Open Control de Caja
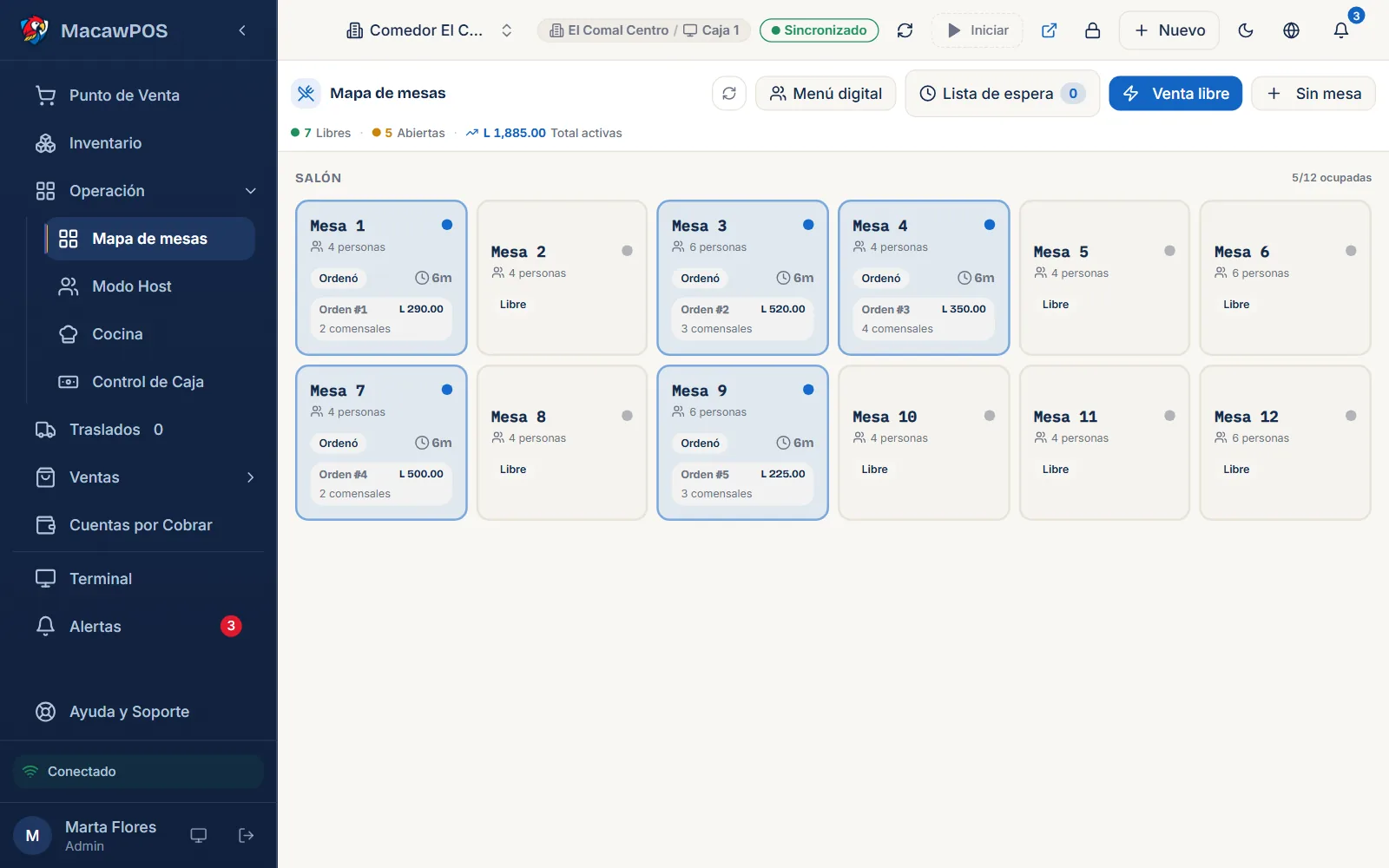This screenshot has height=868, width=1389. 150,382
